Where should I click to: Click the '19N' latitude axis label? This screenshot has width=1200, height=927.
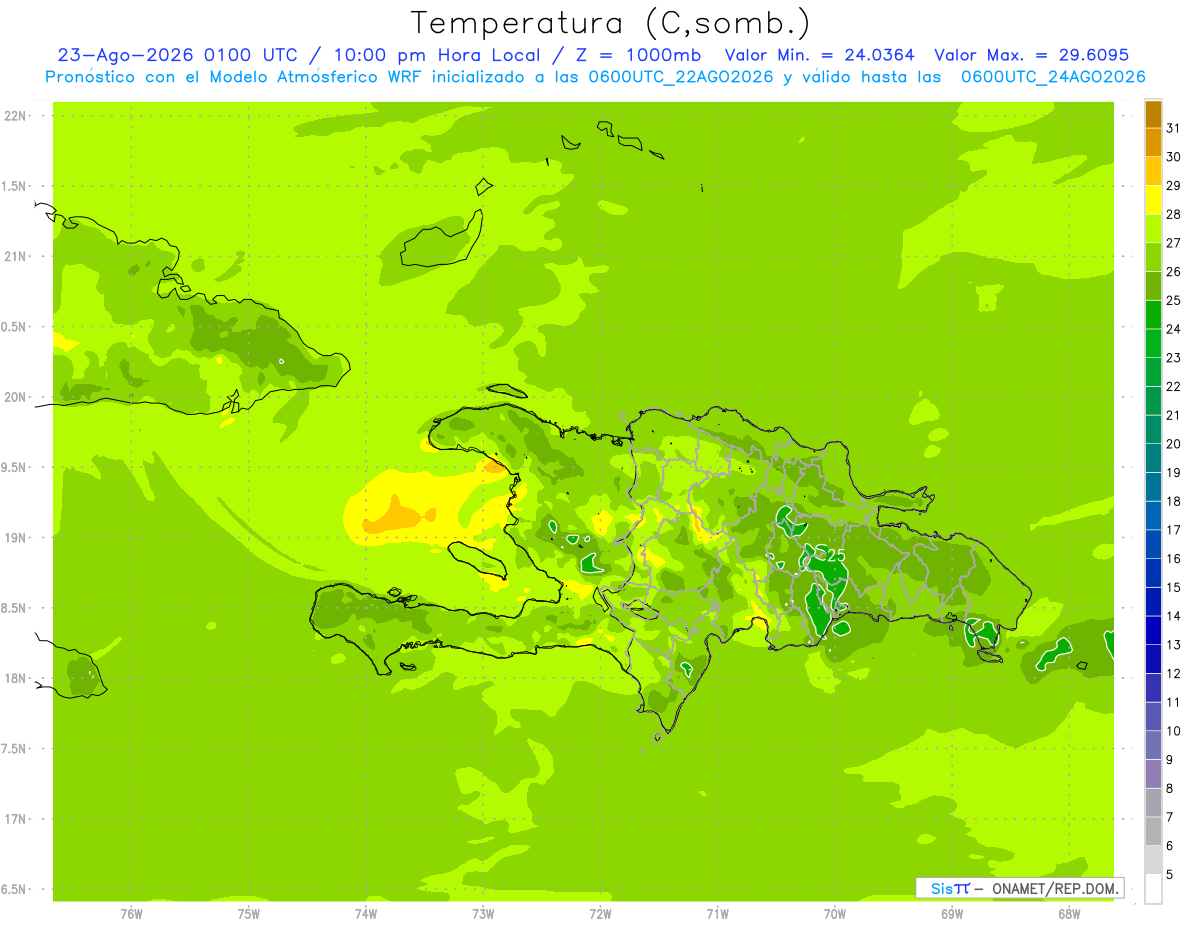(16, 538)
